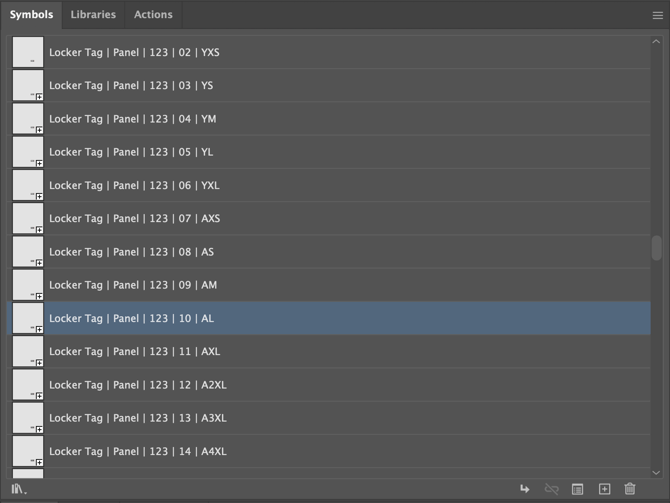
Task: Click the scrollbar down arrow
Action: pyautogui.click(x=657, y=472)
